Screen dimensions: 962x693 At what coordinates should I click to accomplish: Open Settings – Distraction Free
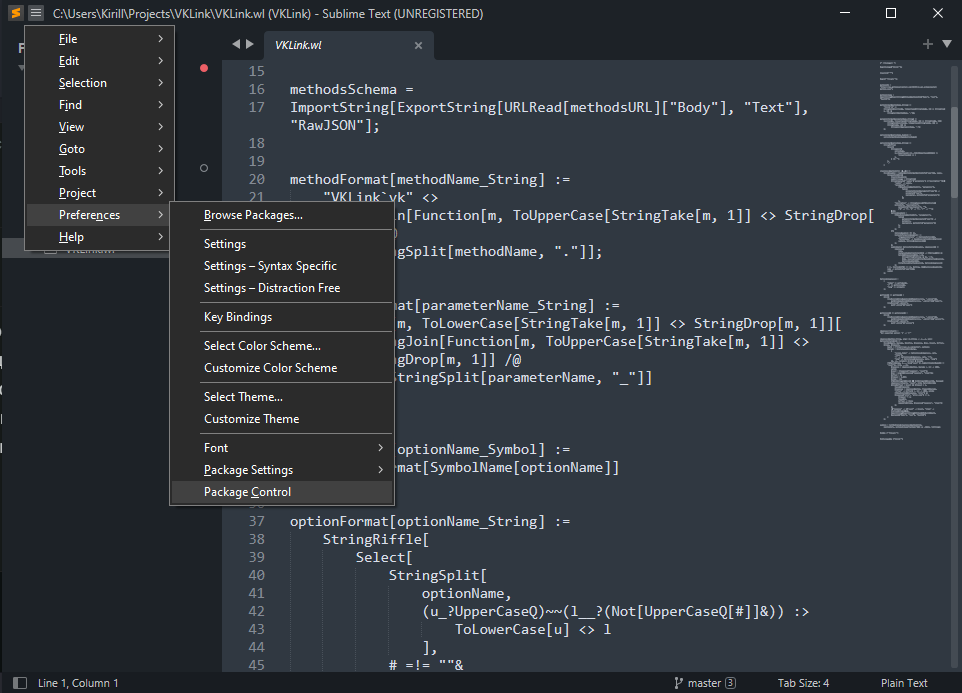coord(282,288)
